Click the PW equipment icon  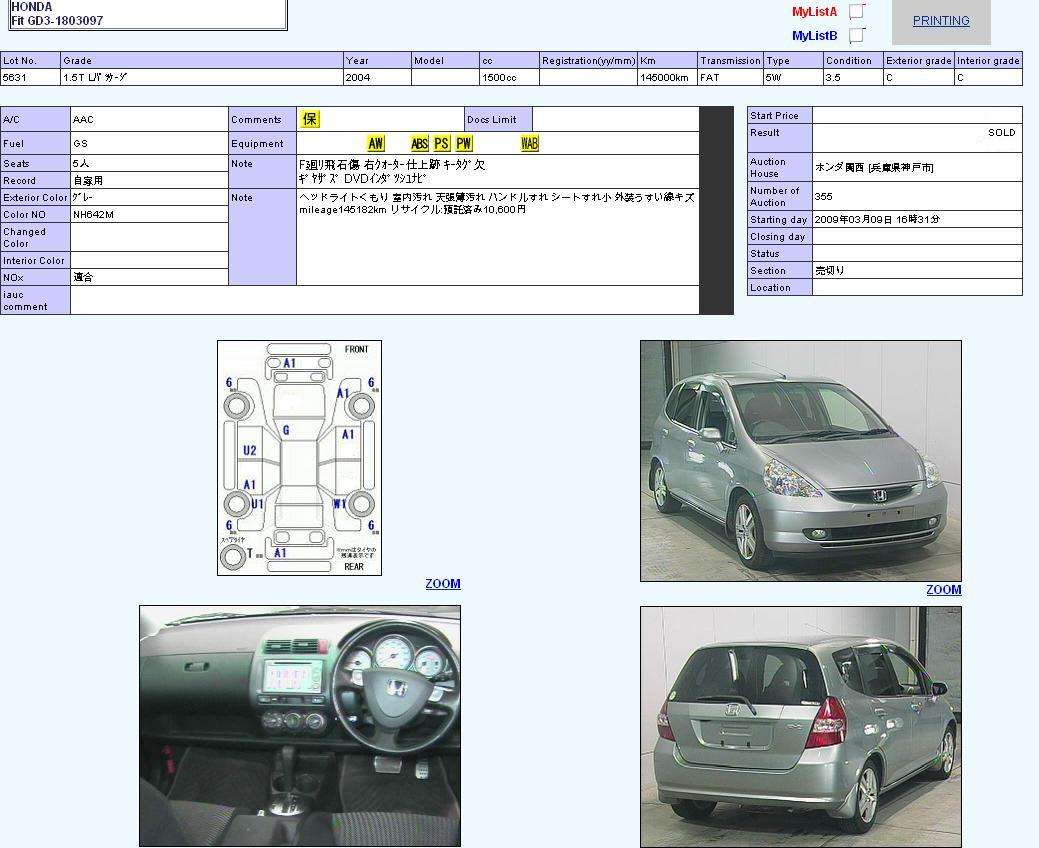[x=464, y=143]
